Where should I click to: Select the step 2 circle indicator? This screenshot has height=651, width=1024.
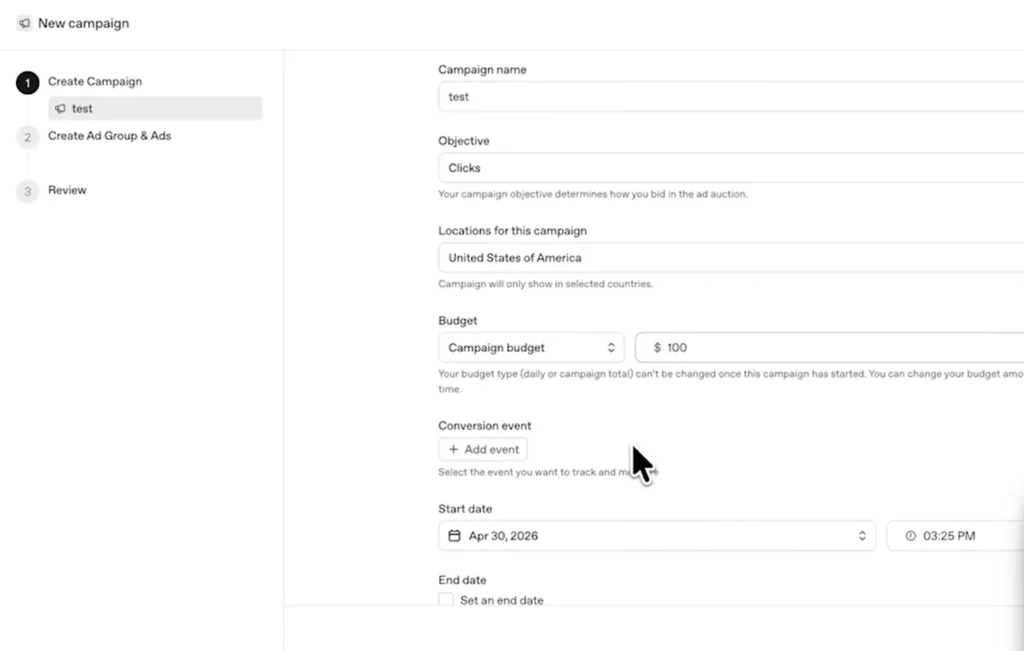click(x=27, y=137)
